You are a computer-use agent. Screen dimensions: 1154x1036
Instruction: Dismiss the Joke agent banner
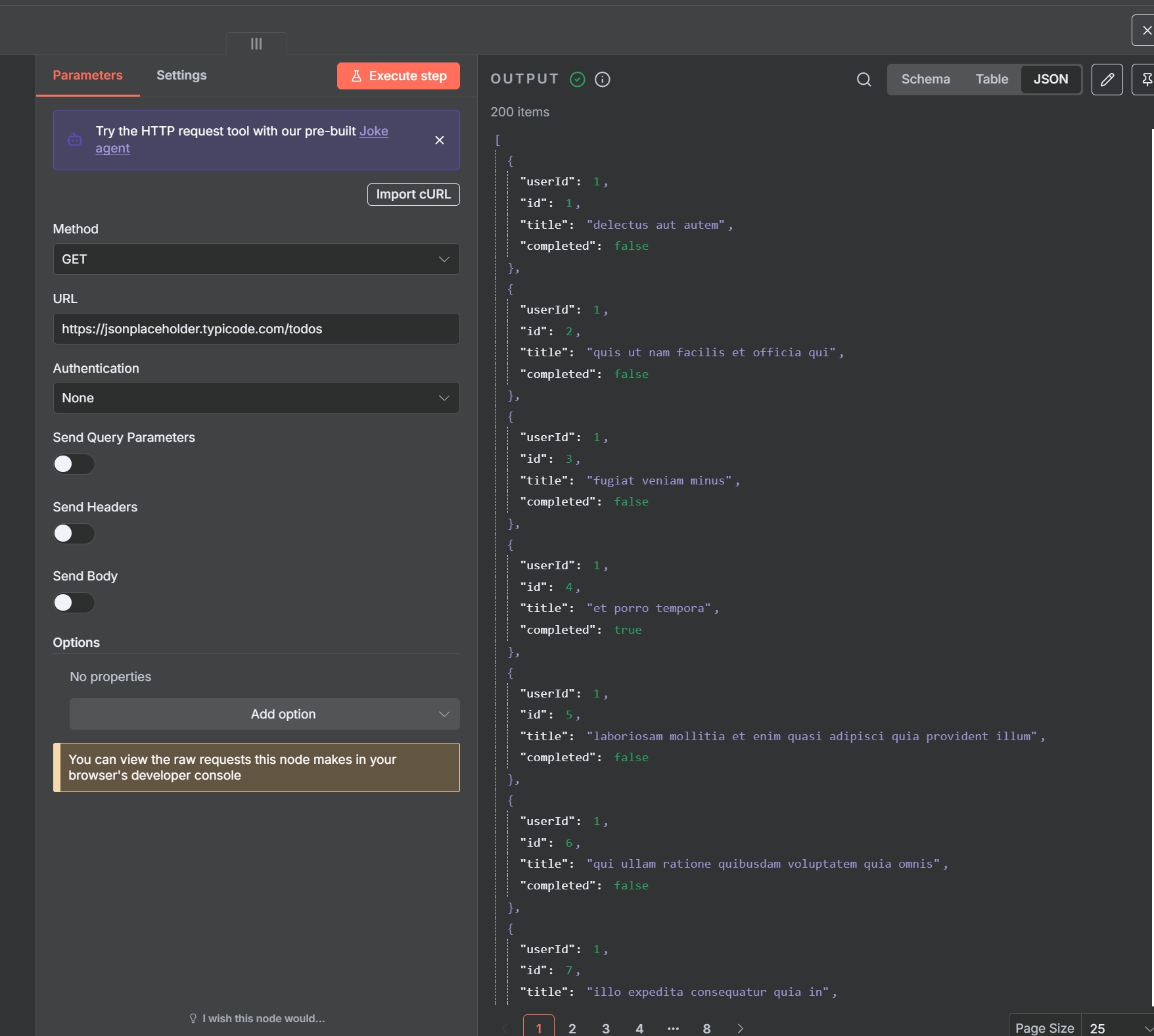439,140
